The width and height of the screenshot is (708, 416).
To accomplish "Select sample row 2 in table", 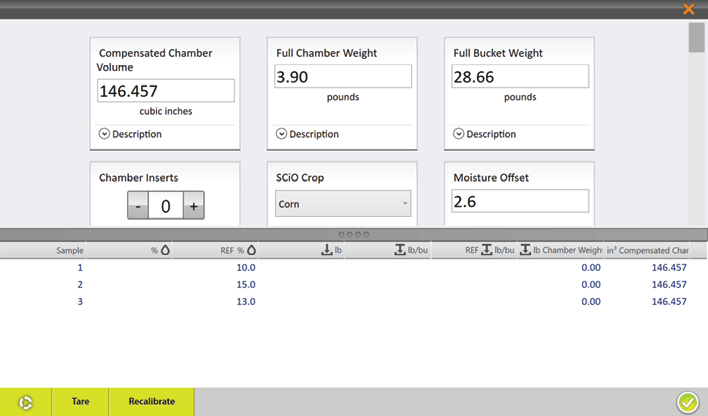I will [350, 284].
